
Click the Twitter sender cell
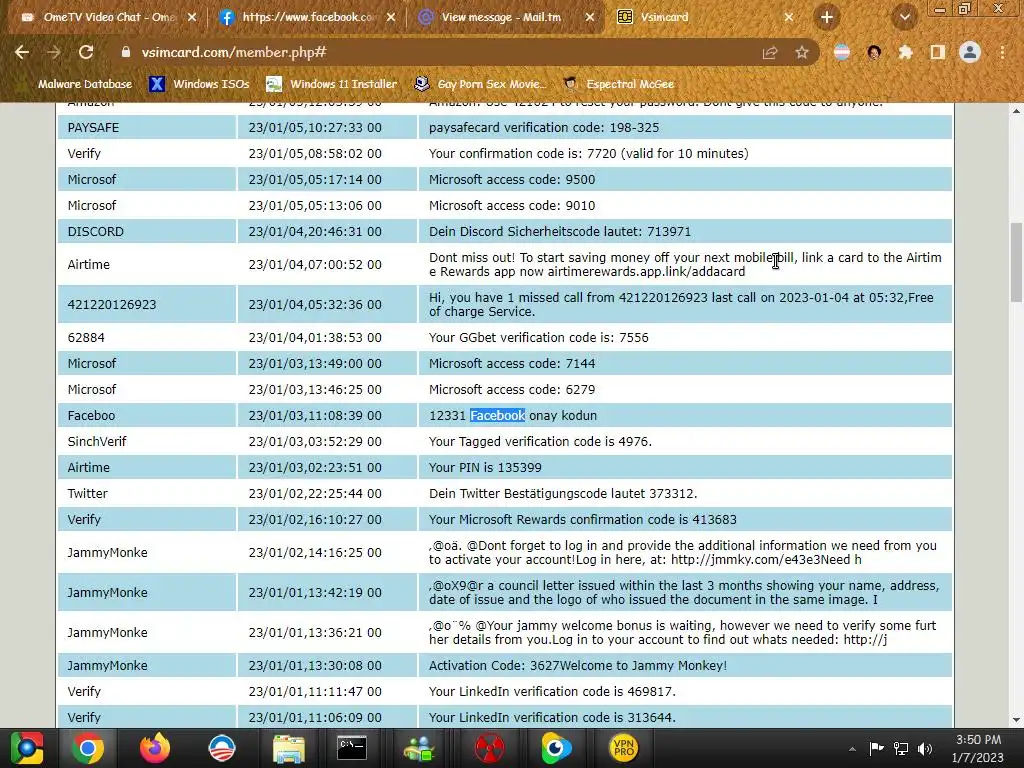[x=147, y=494]
